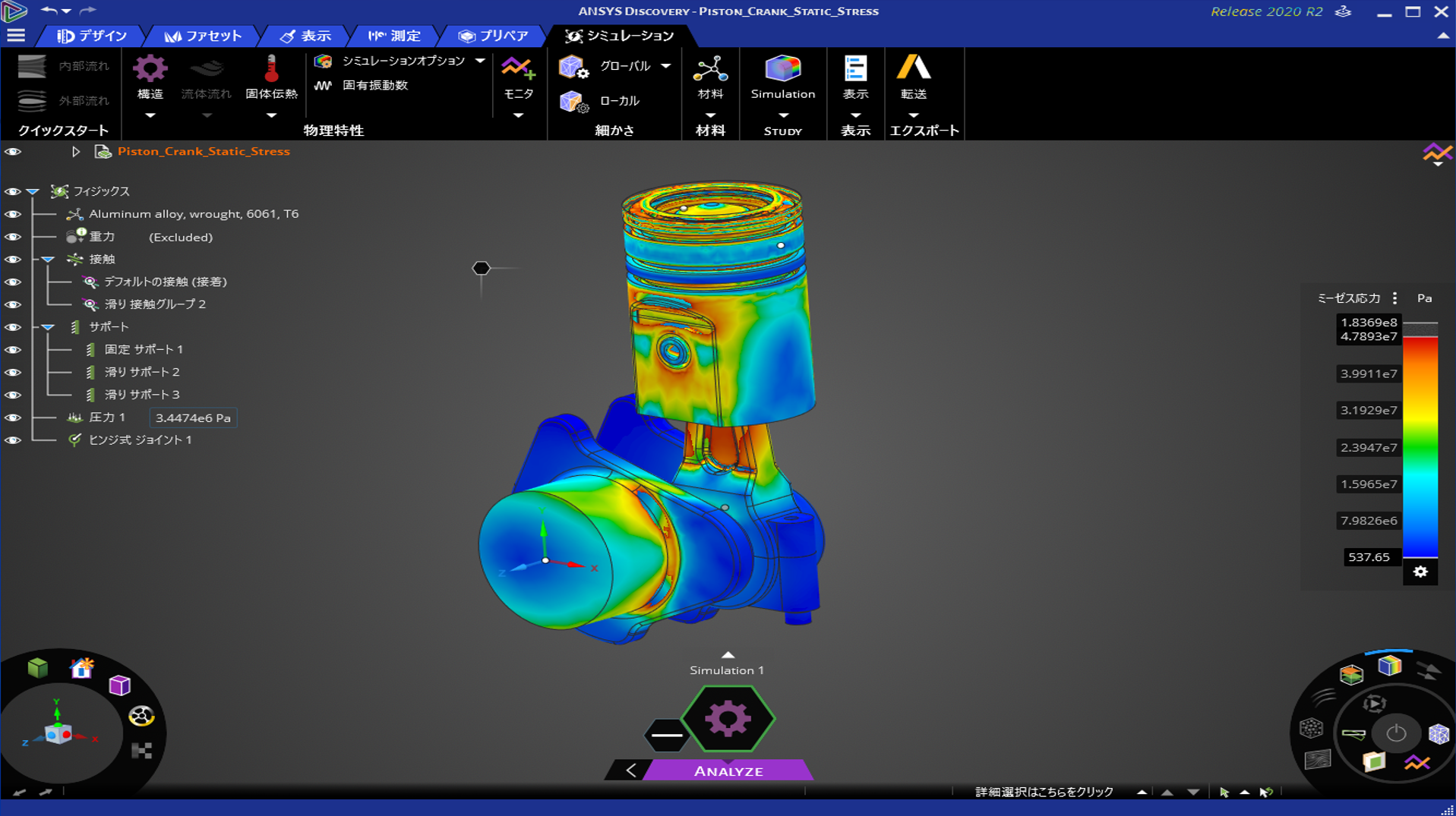This screenshot has height=816, width=1456.
Task: Collapse the フィジックス tree node
Action: coord(33,192)
